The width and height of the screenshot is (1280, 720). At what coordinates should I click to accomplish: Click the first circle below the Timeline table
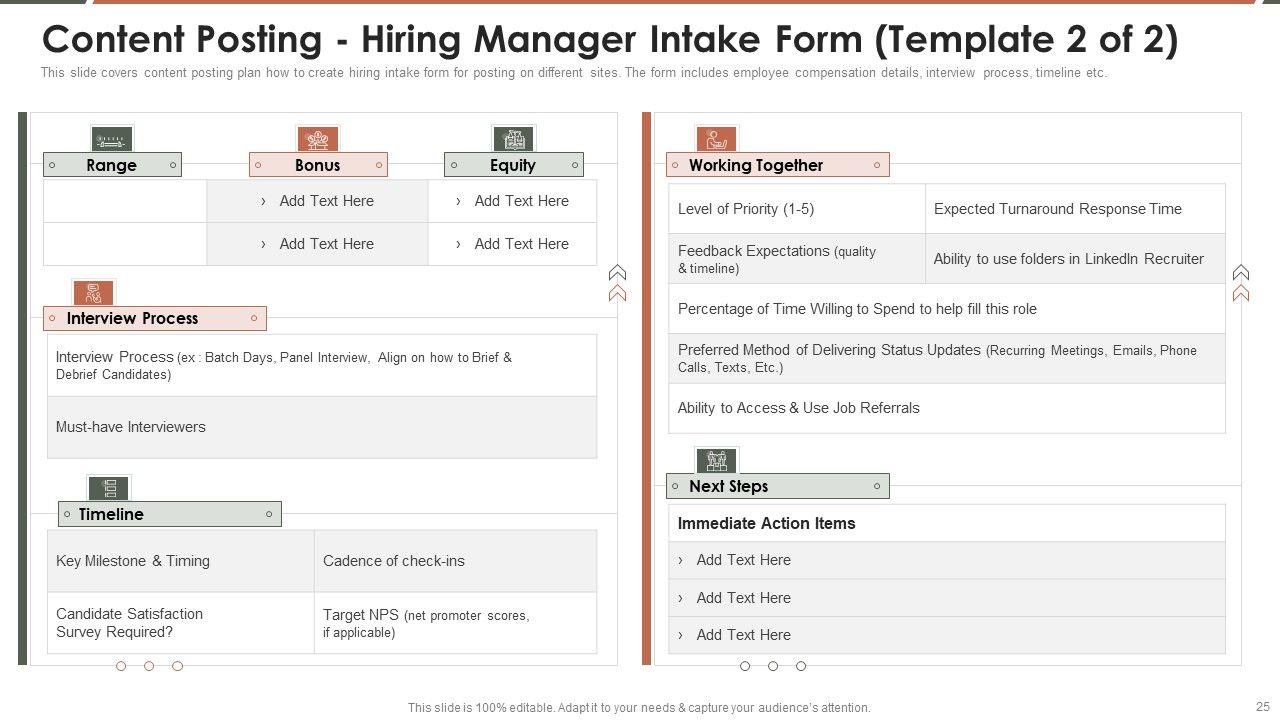coord(121,666)
